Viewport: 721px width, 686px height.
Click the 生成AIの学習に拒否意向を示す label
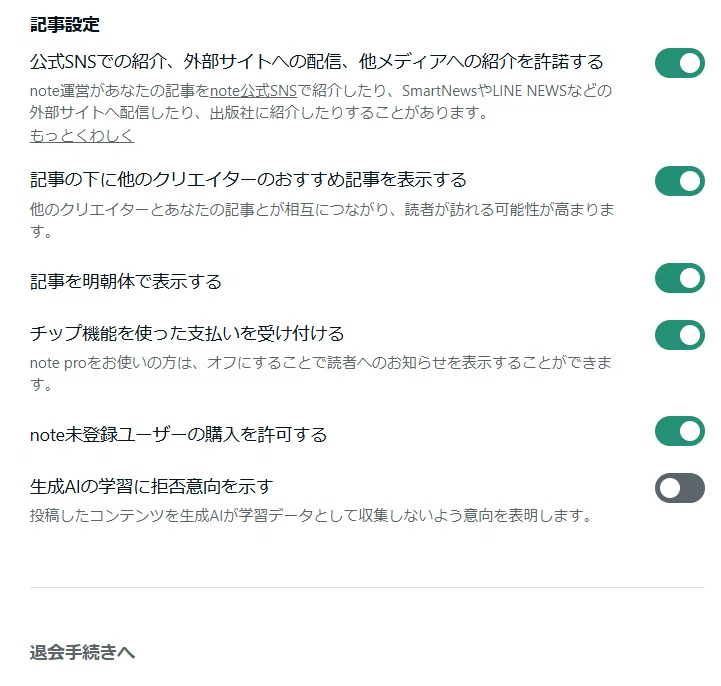click(152, 486)
